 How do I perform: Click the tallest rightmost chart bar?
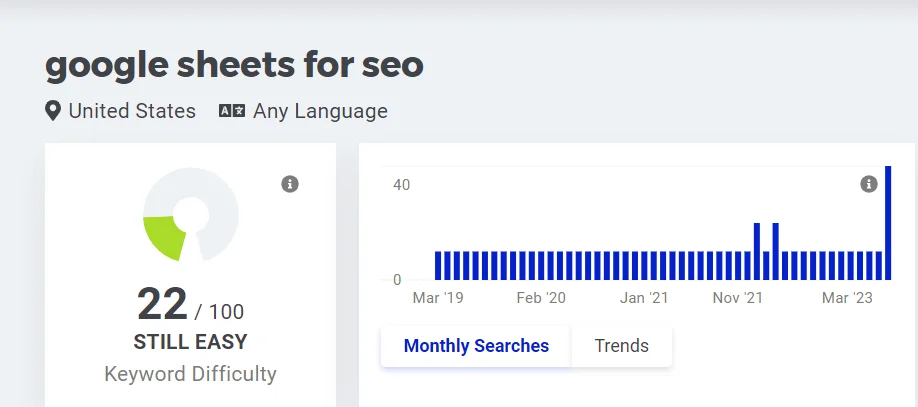[888, 223]
